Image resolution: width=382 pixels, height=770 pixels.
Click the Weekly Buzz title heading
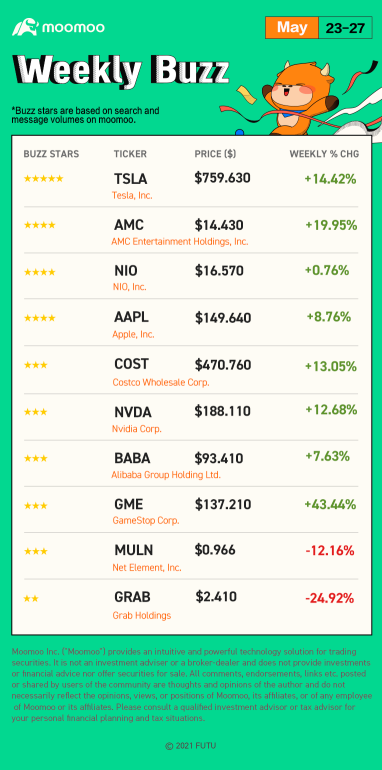tap(121, 71)
